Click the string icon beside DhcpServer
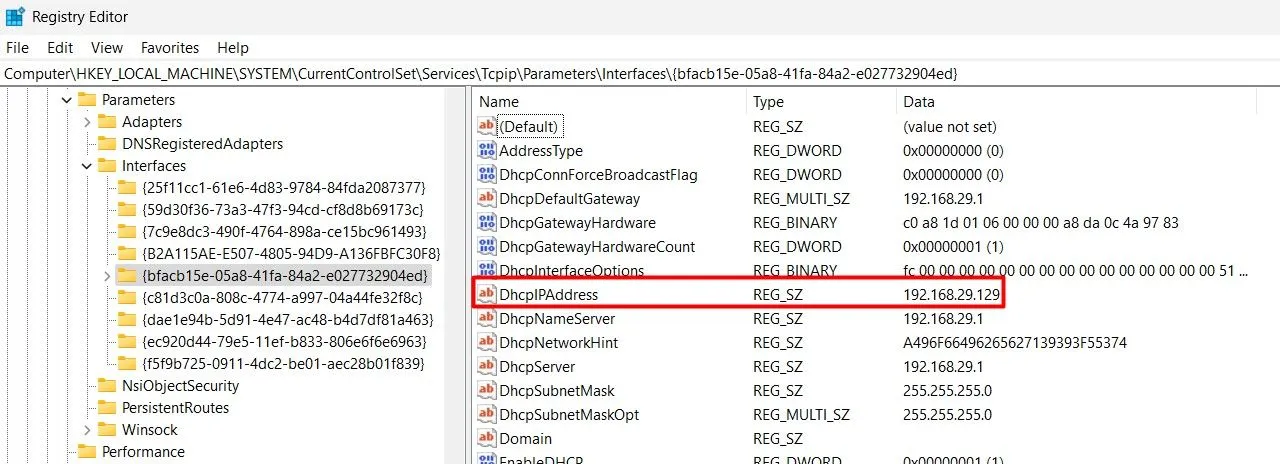Image resolution: width=1280 pixels, height=464 pixels. point(487,366)
